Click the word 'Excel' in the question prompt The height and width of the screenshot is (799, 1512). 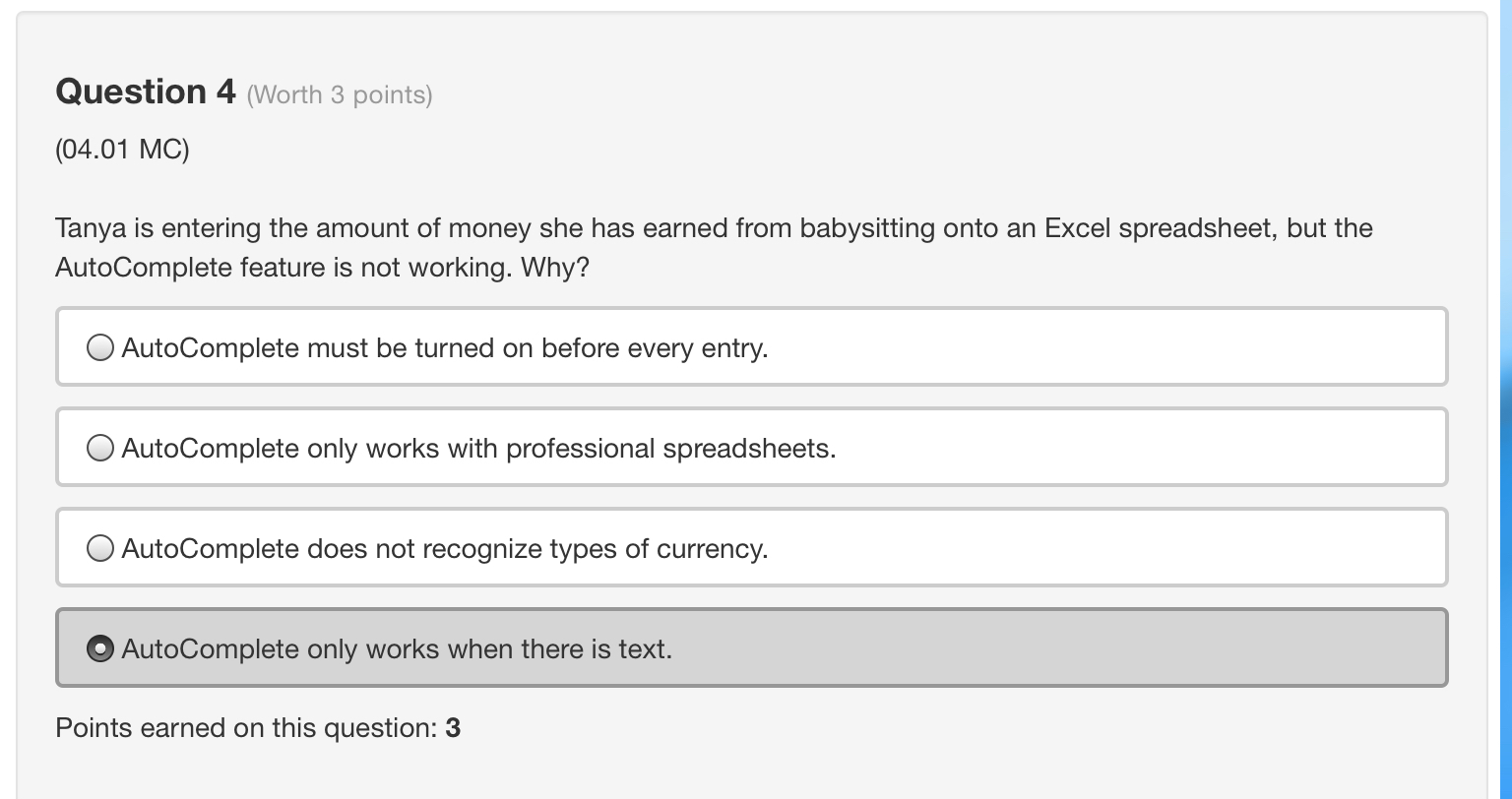(x=1077, y=228)
